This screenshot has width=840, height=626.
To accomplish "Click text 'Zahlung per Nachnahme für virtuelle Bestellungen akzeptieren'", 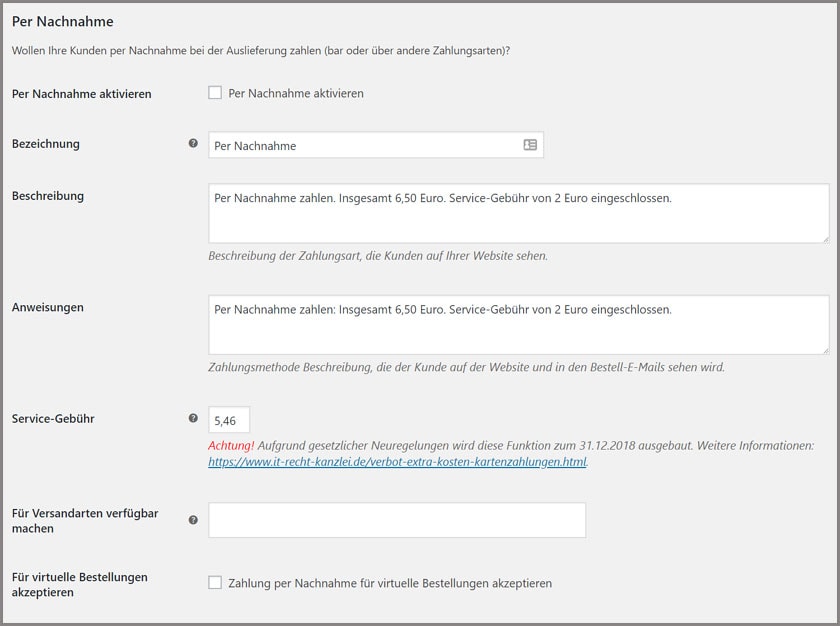I will [390, 583].
